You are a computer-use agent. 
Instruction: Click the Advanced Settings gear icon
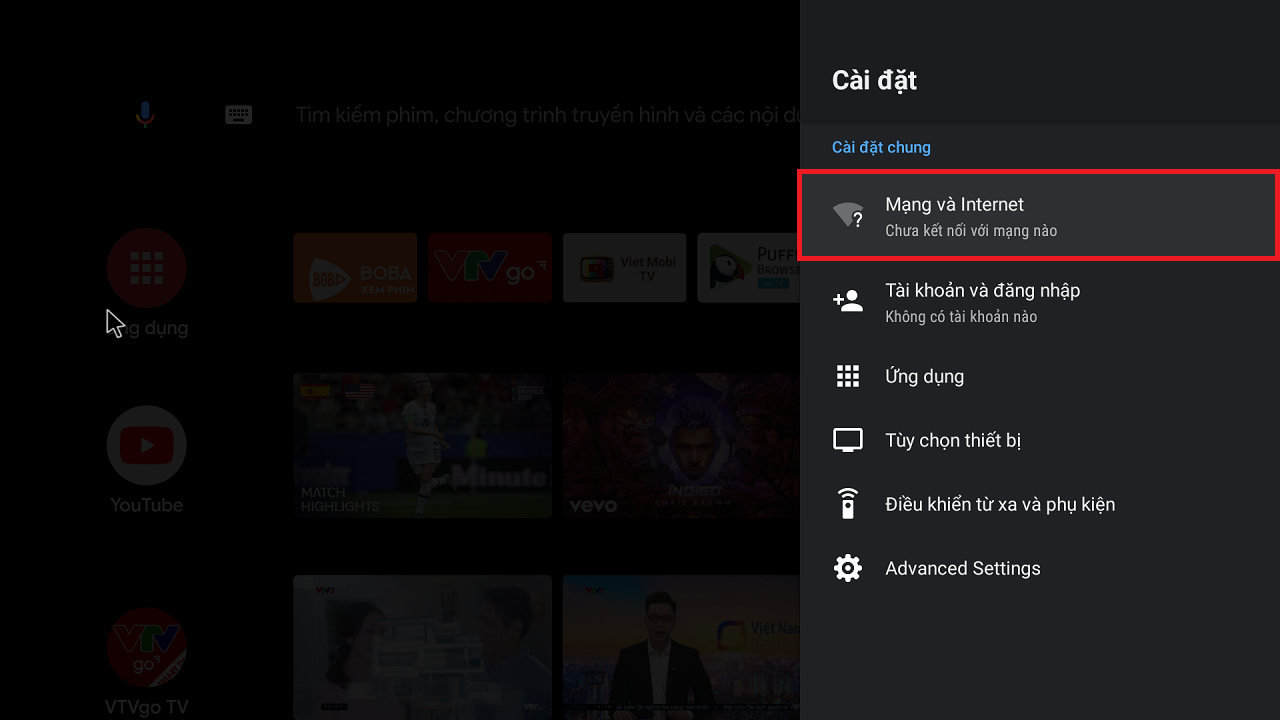coord(848,568)
